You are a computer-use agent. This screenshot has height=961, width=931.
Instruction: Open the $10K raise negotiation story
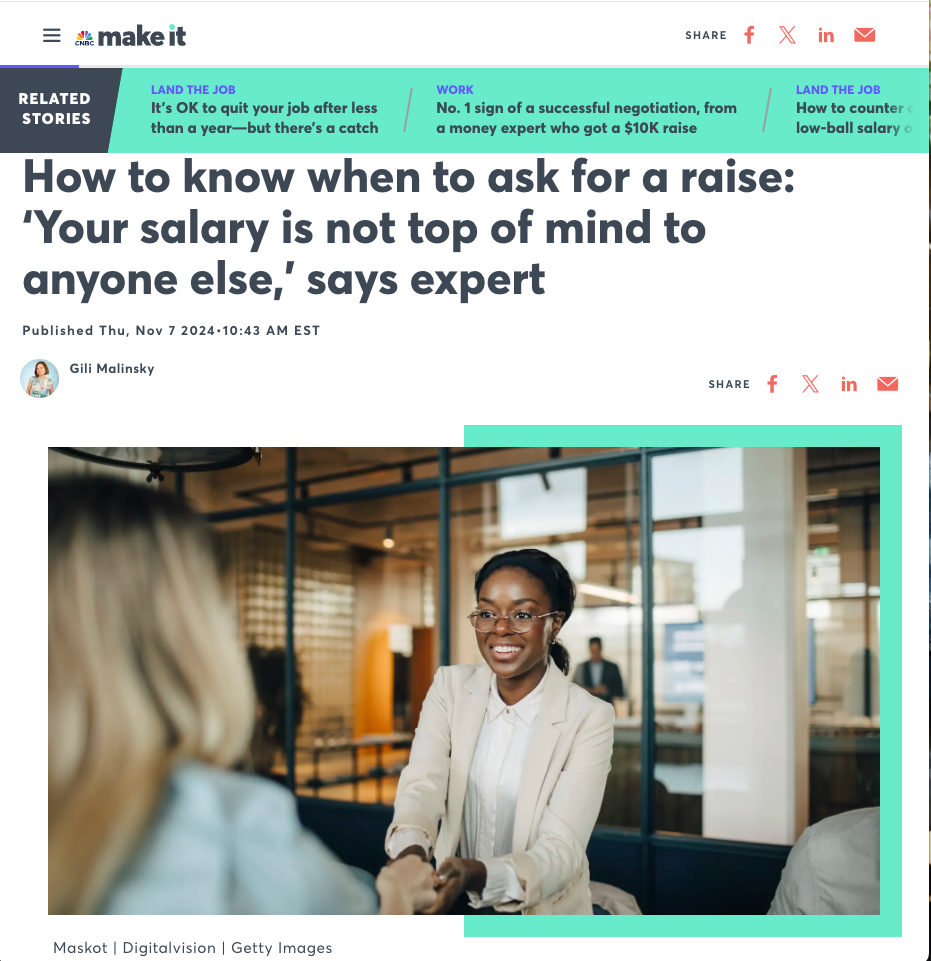click(586, 118)
